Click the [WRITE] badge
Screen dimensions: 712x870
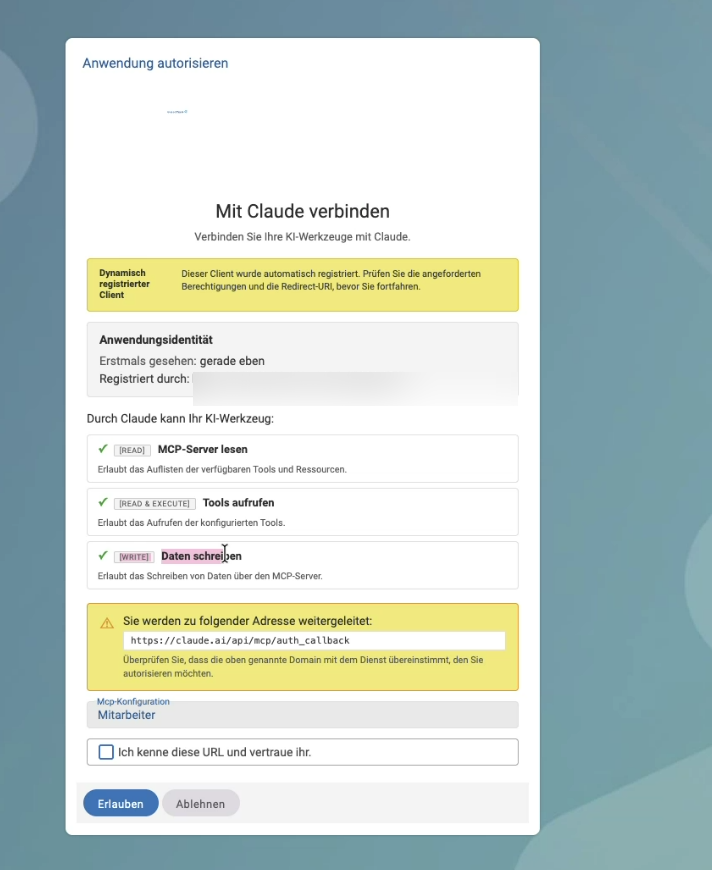[134, 557]
